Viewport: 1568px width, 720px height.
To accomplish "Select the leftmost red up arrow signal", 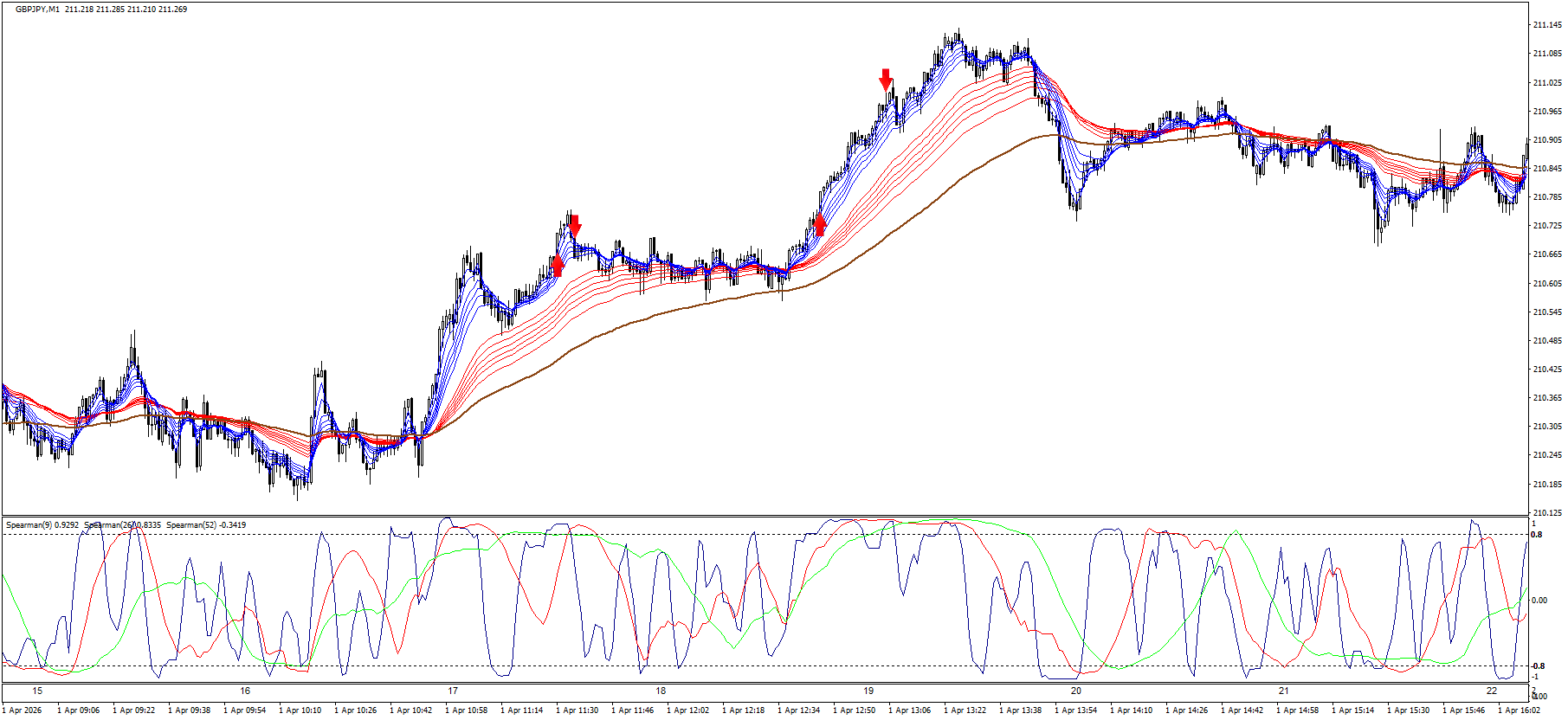I will tap(557, 266).
